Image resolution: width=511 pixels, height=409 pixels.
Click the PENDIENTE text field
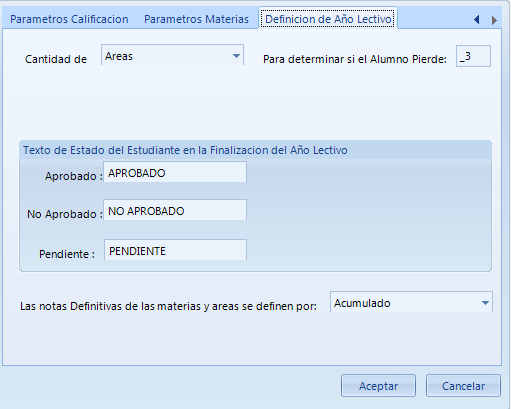175,250
